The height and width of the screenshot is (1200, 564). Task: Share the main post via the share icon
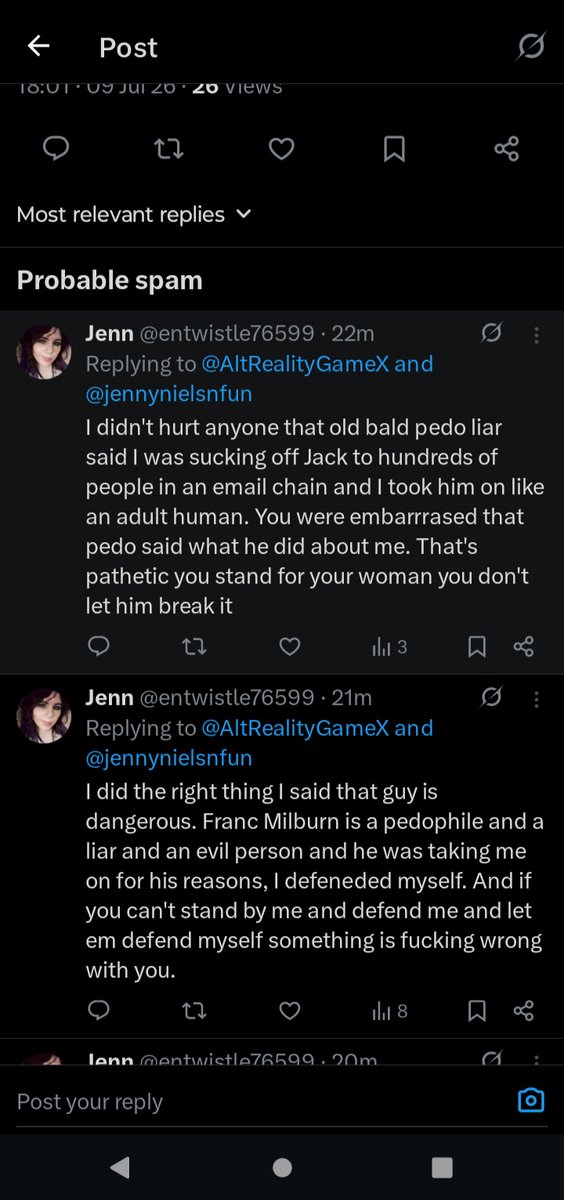507,150
